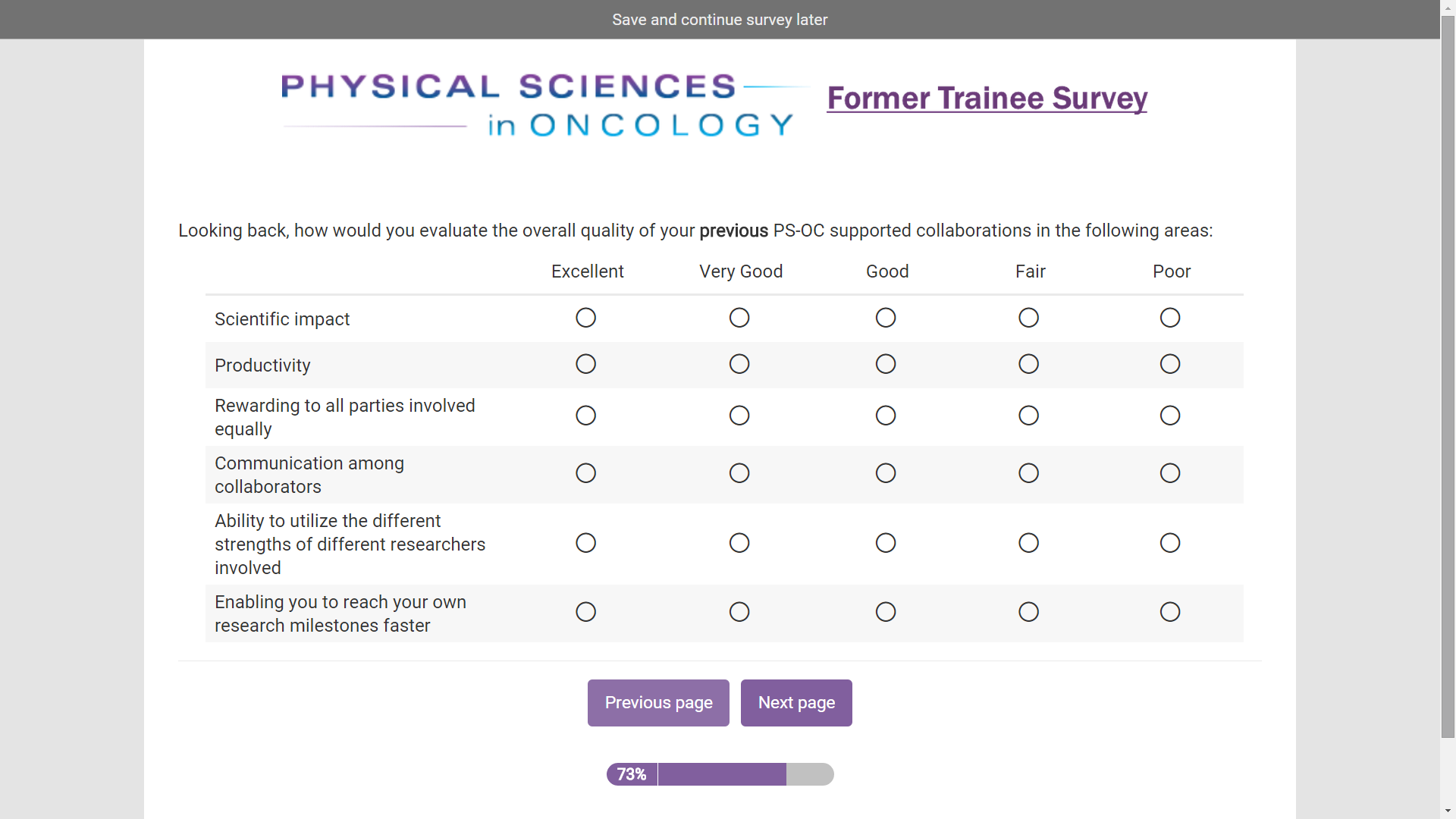The image size is (1456, 819).
Task: Rate Scientific impact as Excellent
Action: pos(585,318)
